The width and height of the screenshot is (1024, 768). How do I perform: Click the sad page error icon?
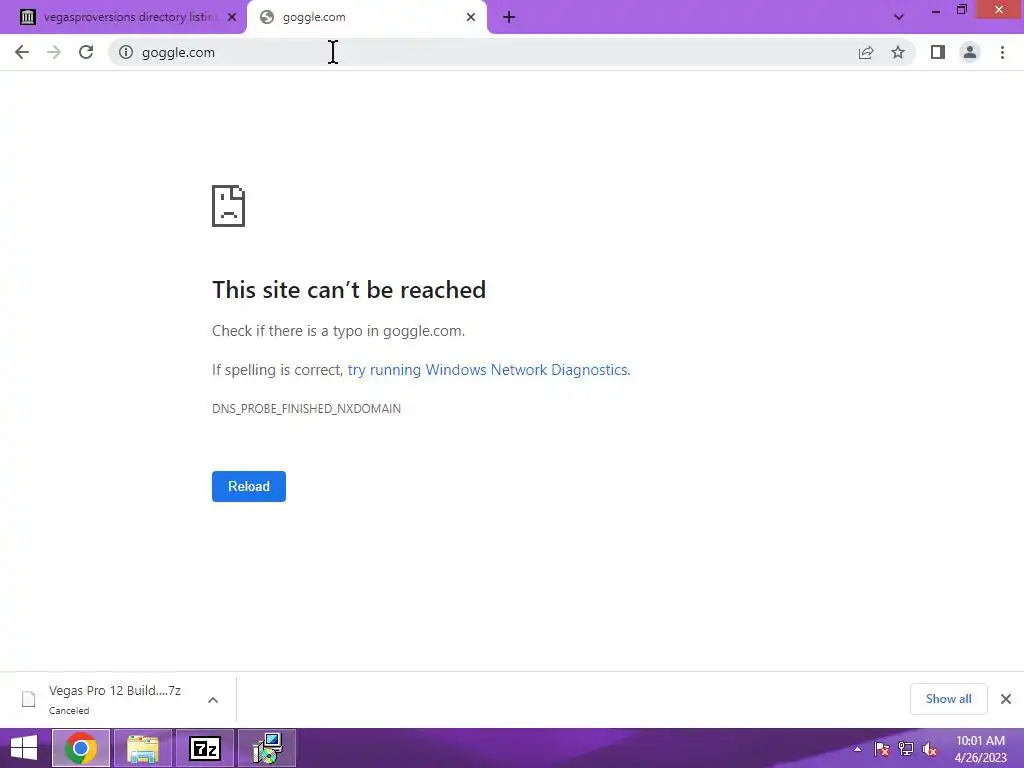point(229,206)
